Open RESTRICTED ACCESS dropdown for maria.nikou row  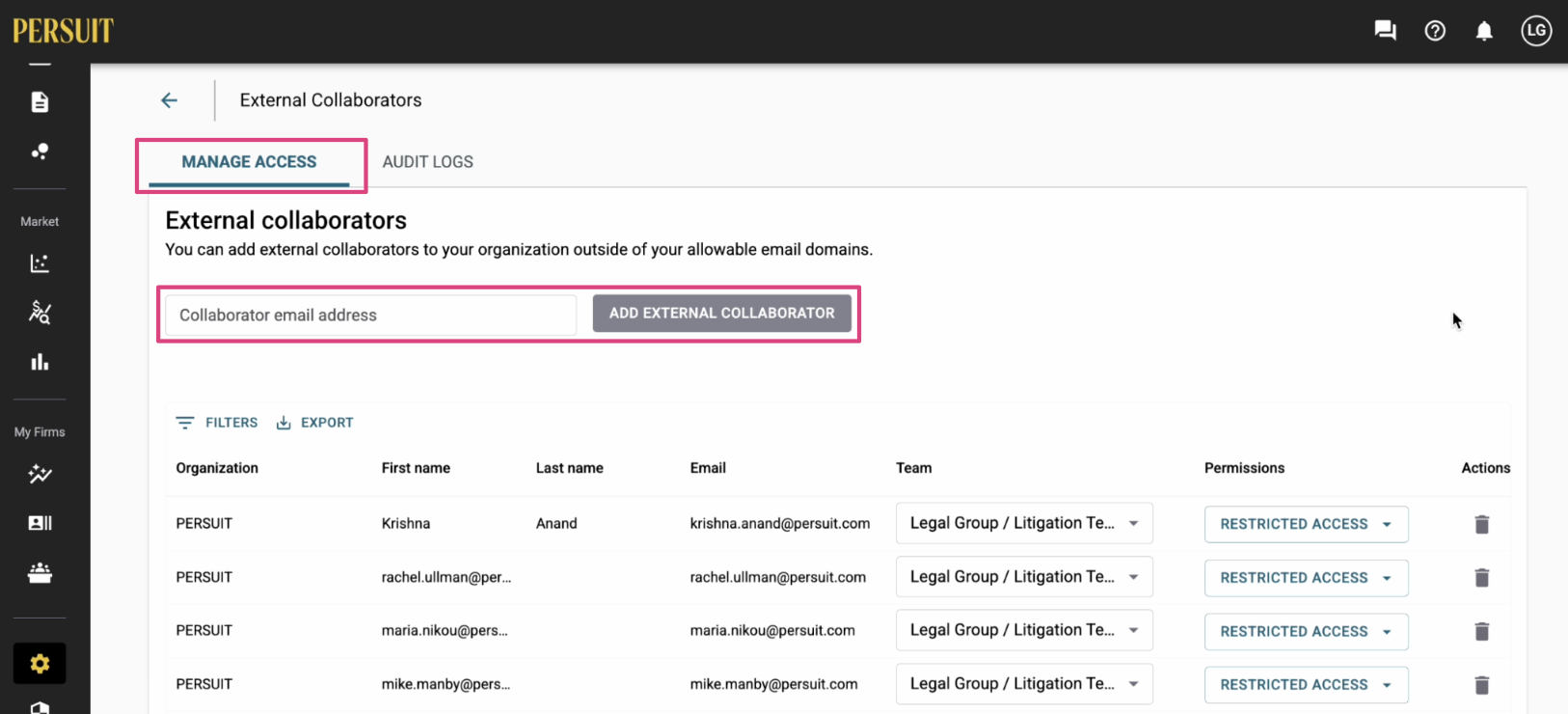click(x=1306, y=631)
